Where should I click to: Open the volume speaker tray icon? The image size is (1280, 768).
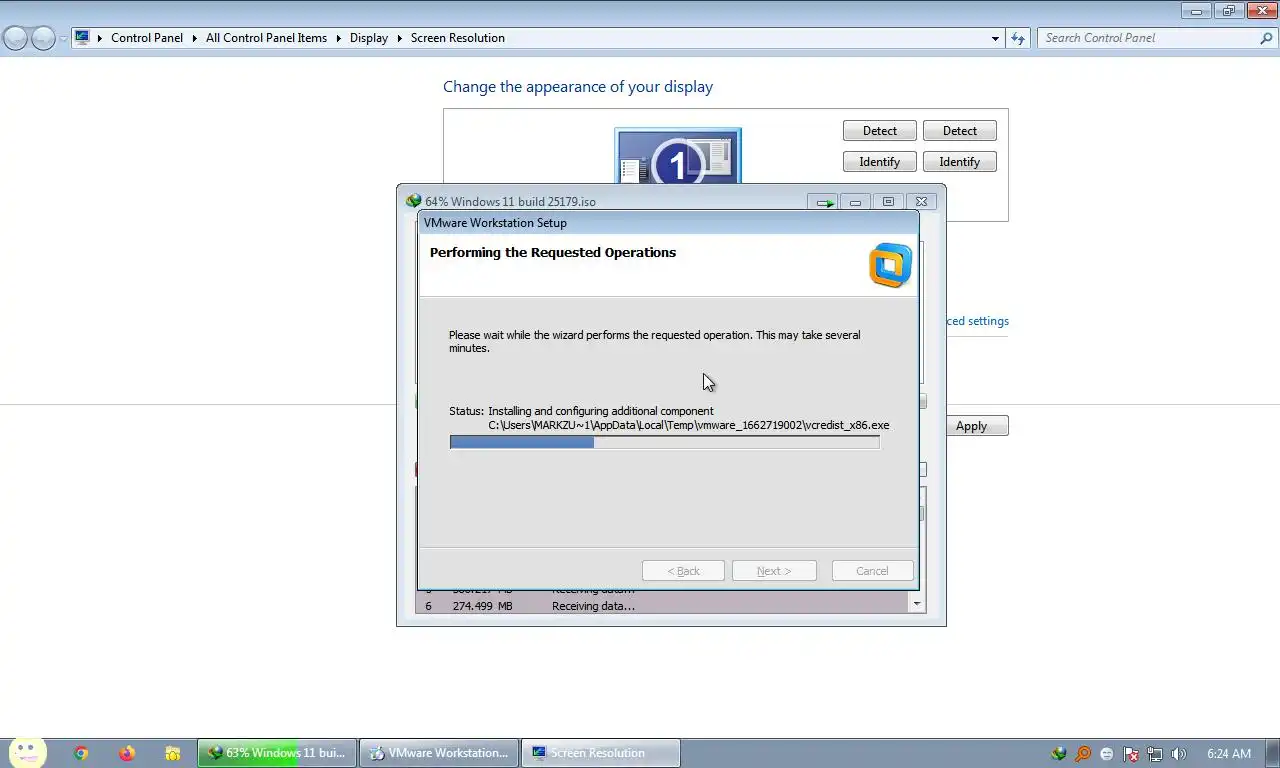tap(1179, 754)
